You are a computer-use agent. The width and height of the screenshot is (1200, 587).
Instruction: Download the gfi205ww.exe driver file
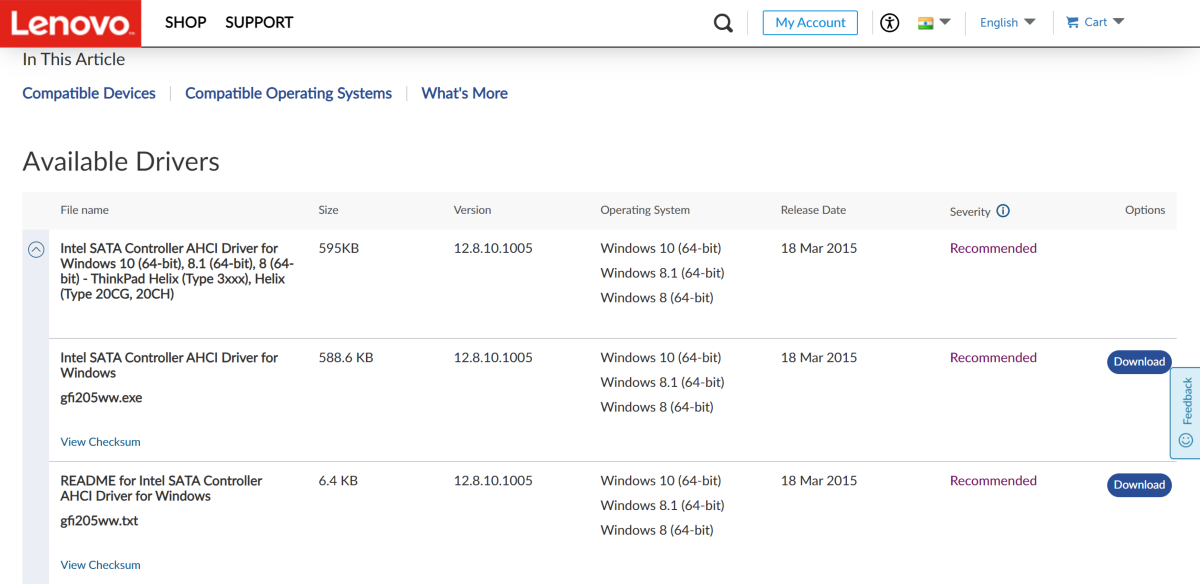1139,362
